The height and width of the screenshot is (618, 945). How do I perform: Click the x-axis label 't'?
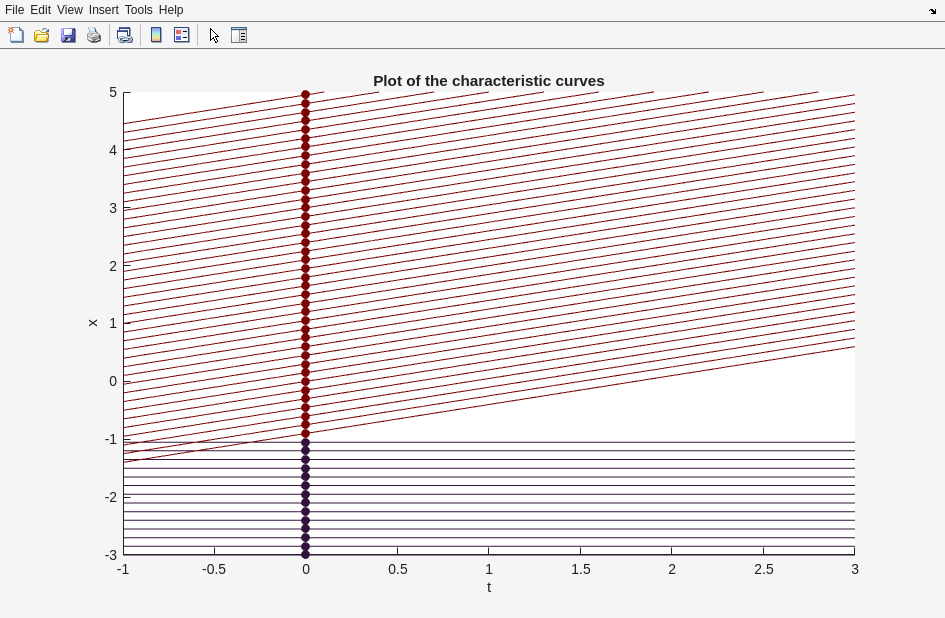point(489,587)
